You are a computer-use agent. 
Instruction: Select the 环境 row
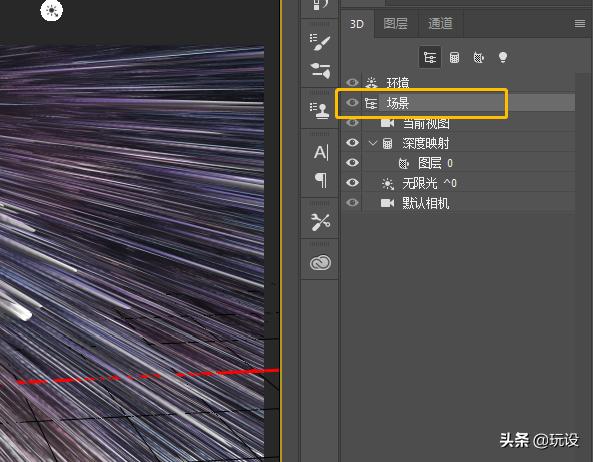point(458,82)
